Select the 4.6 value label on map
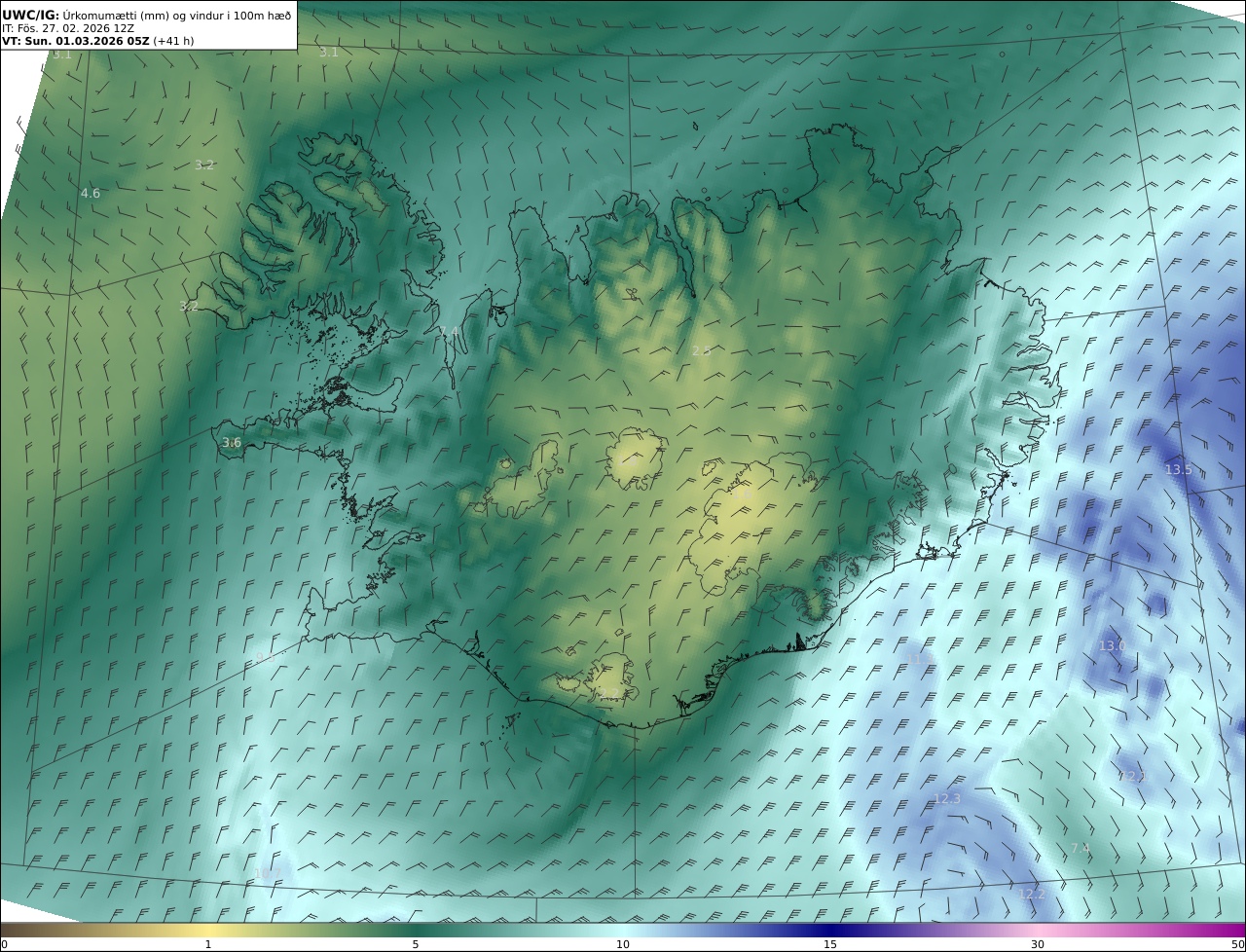The height and width of the screenshot is (952, 1246). [x=90, y=194]
